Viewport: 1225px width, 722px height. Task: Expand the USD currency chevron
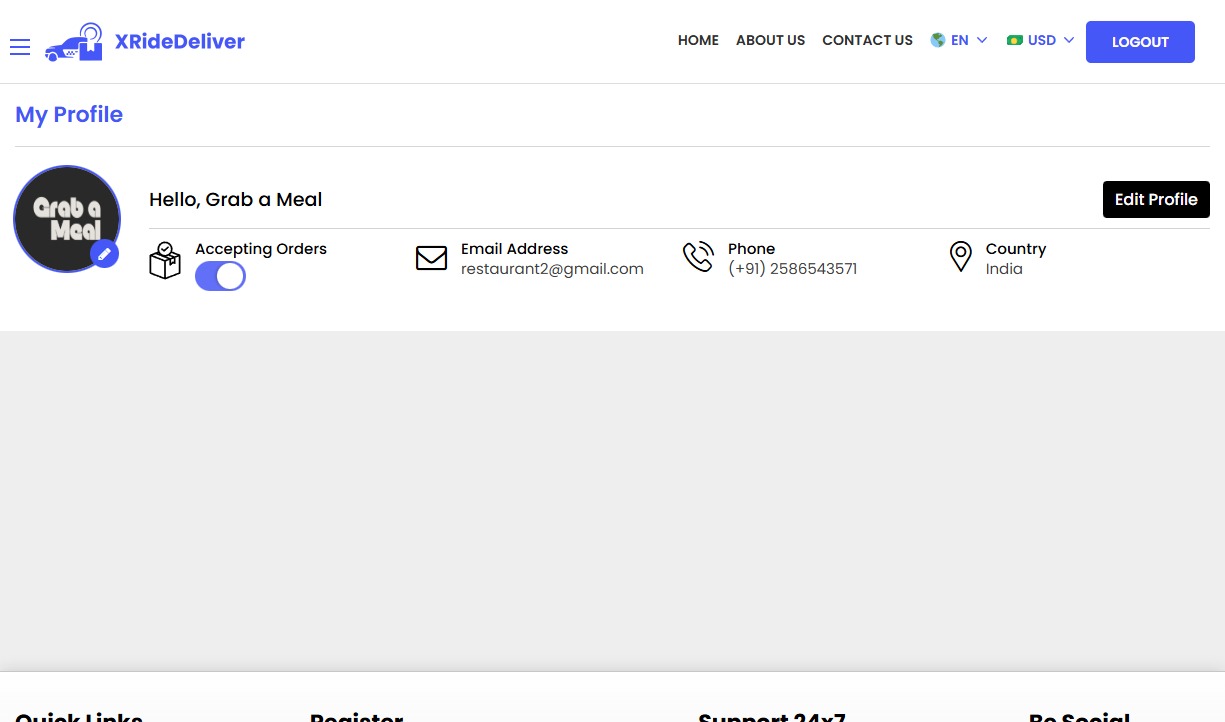1069,41
